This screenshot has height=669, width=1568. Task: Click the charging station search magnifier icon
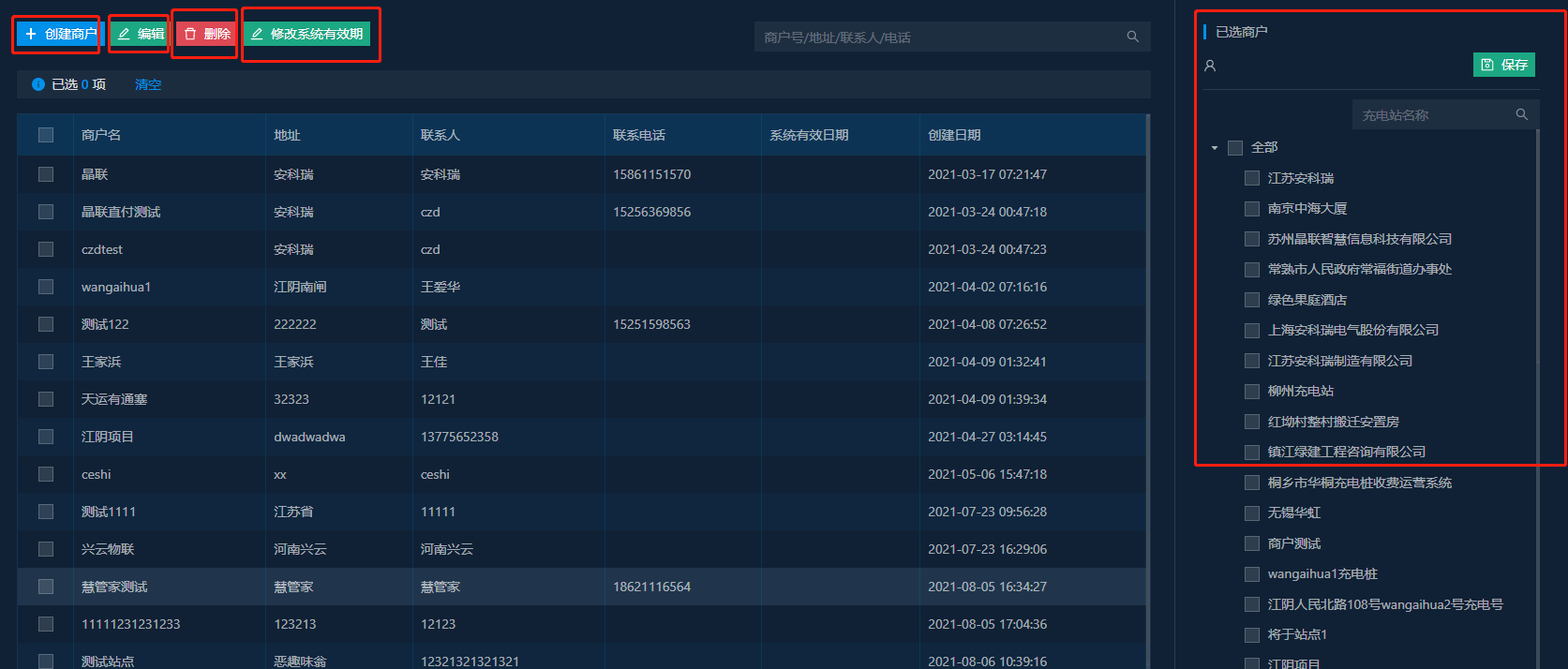tap(1521, 114)
